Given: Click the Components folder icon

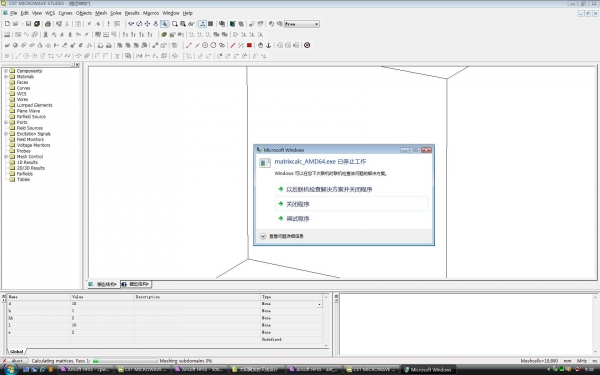Looking at the screenshot, I should point(12,71).
